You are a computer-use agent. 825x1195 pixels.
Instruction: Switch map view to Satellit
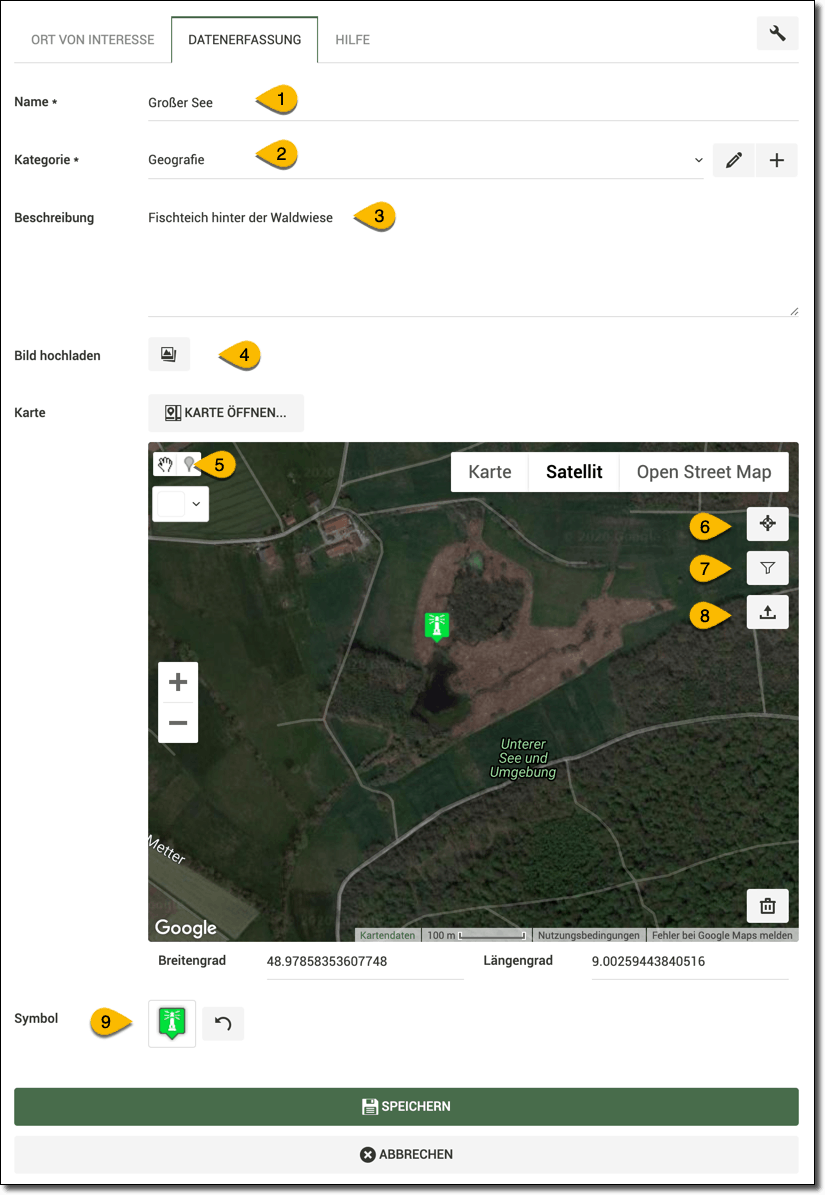[574, 472]
